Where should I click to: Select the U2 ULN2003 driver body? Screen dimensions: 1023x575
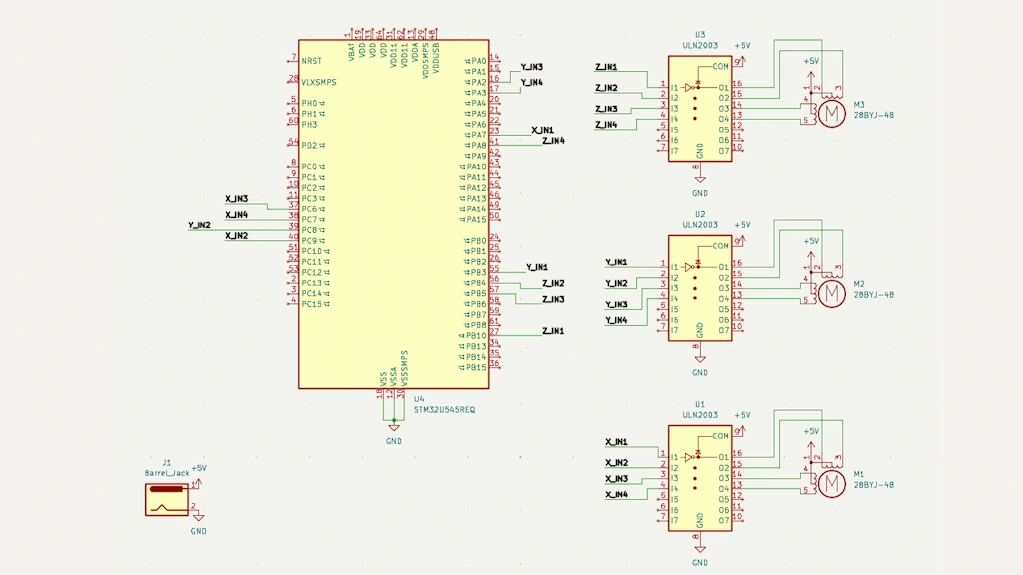coord(700,288)
